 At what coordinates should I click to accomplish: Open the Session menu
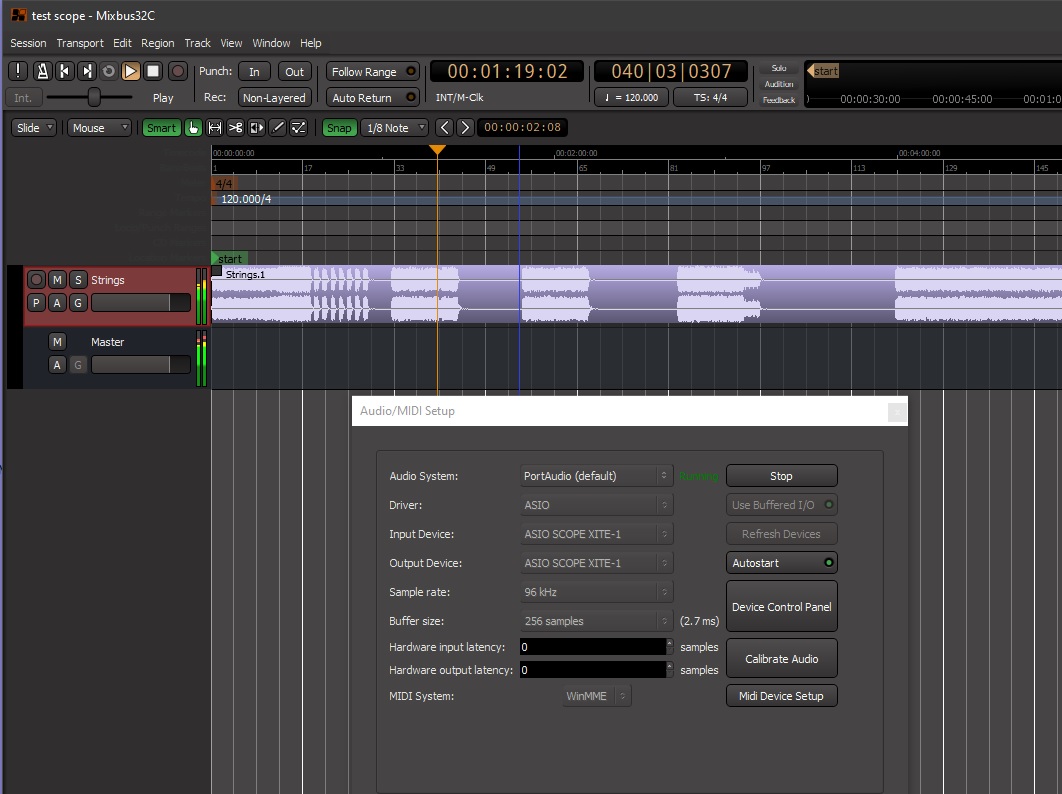pyautogui.click(x=28, y=43)
